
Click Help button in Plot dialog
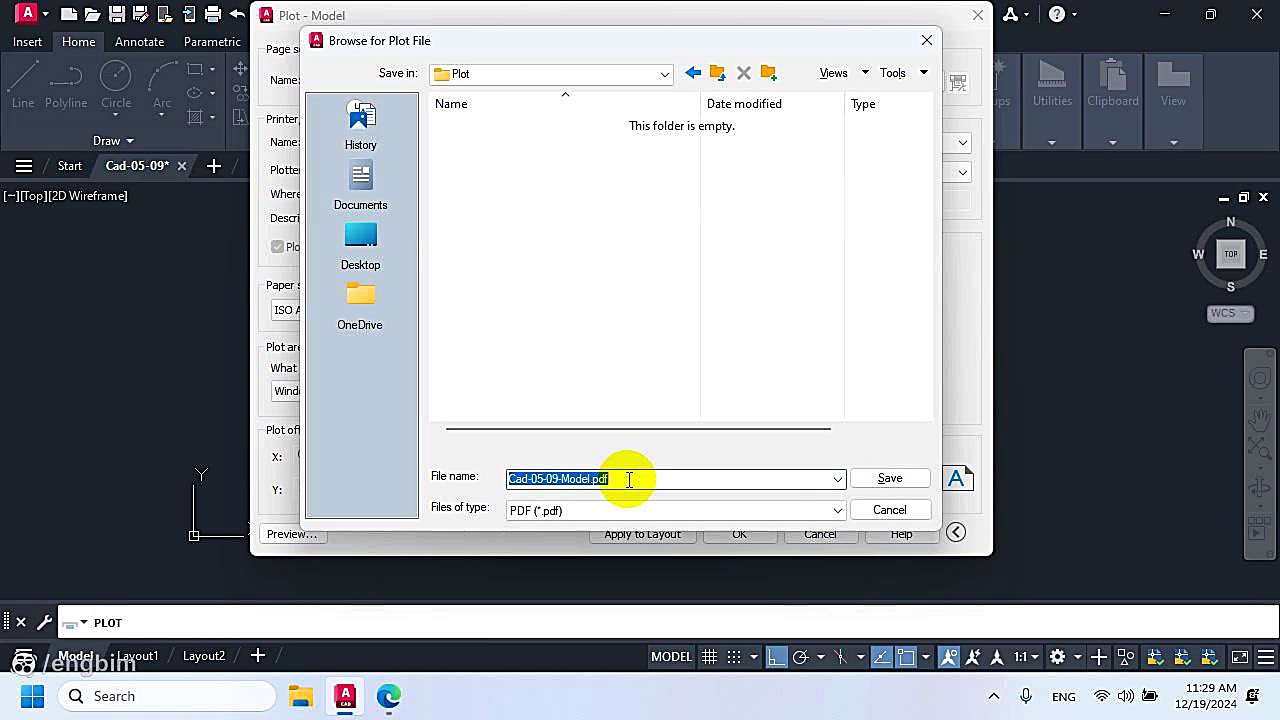click(x=901, y=535)
